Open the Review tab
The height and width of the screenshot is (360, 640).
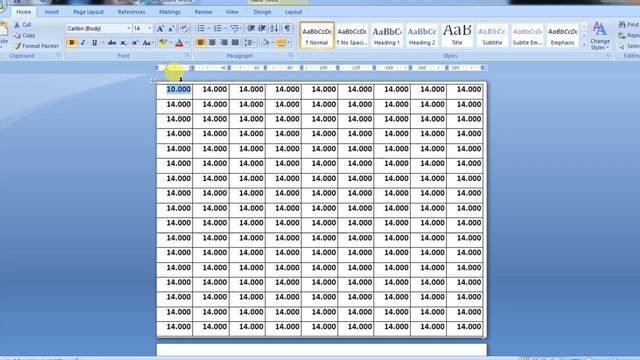(203, 12)
